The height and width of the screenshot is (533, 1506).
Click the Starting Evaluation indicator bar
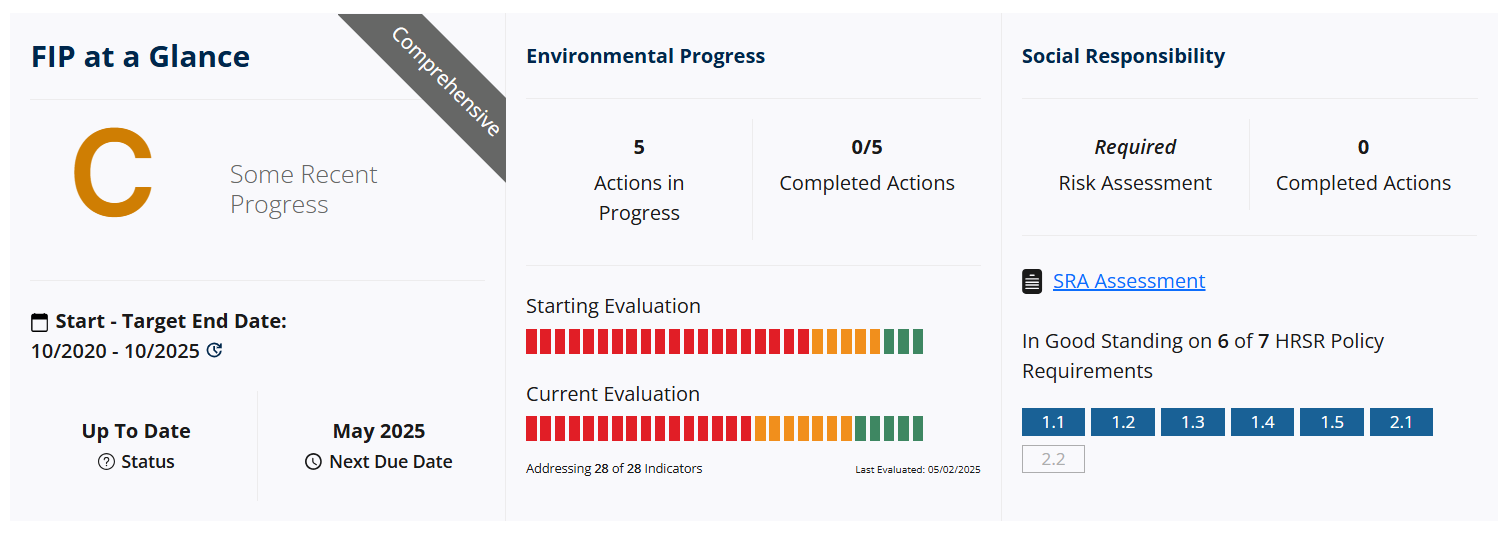(x=725, y=341)
